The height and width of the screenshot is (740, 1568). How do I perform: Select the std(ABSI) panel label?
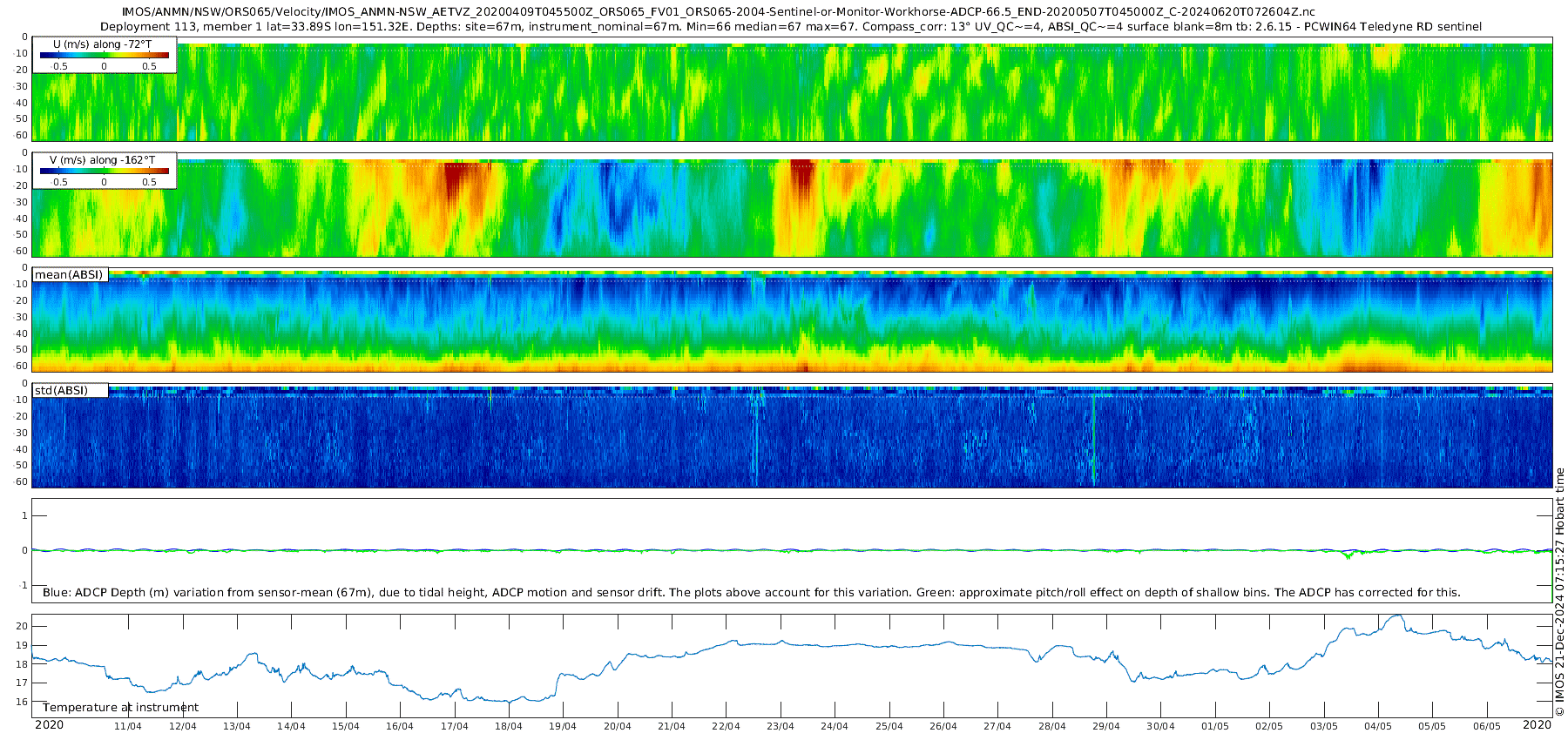[x=61, y=391]
